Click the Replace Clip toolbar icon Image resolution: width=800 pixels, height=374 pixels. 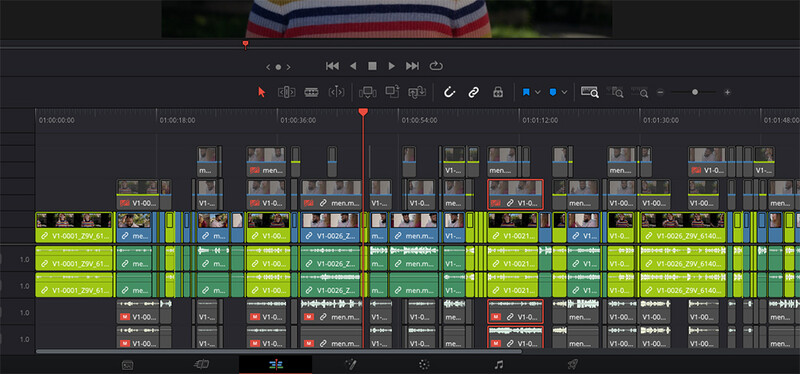point(417,92)
